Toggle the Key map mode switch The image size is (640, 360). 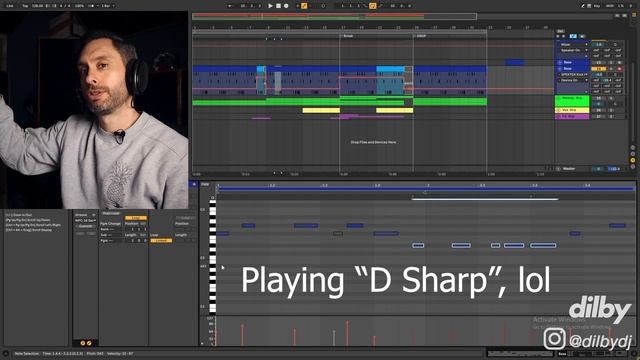click(598, 6)
